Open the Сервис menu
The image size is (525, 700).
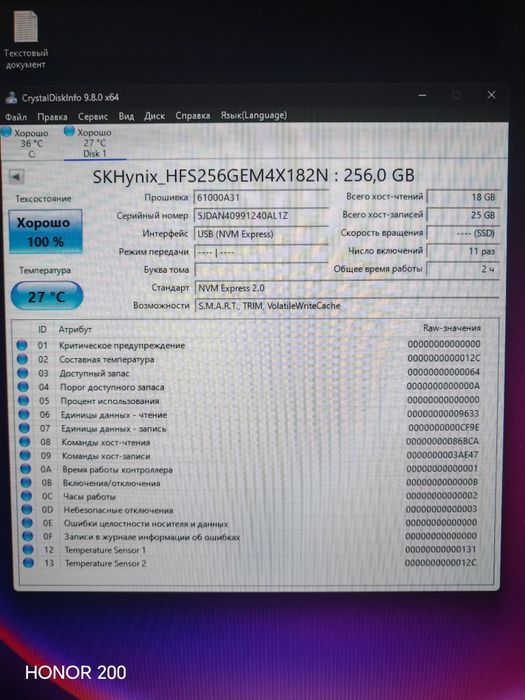click(x=93, y=117)
